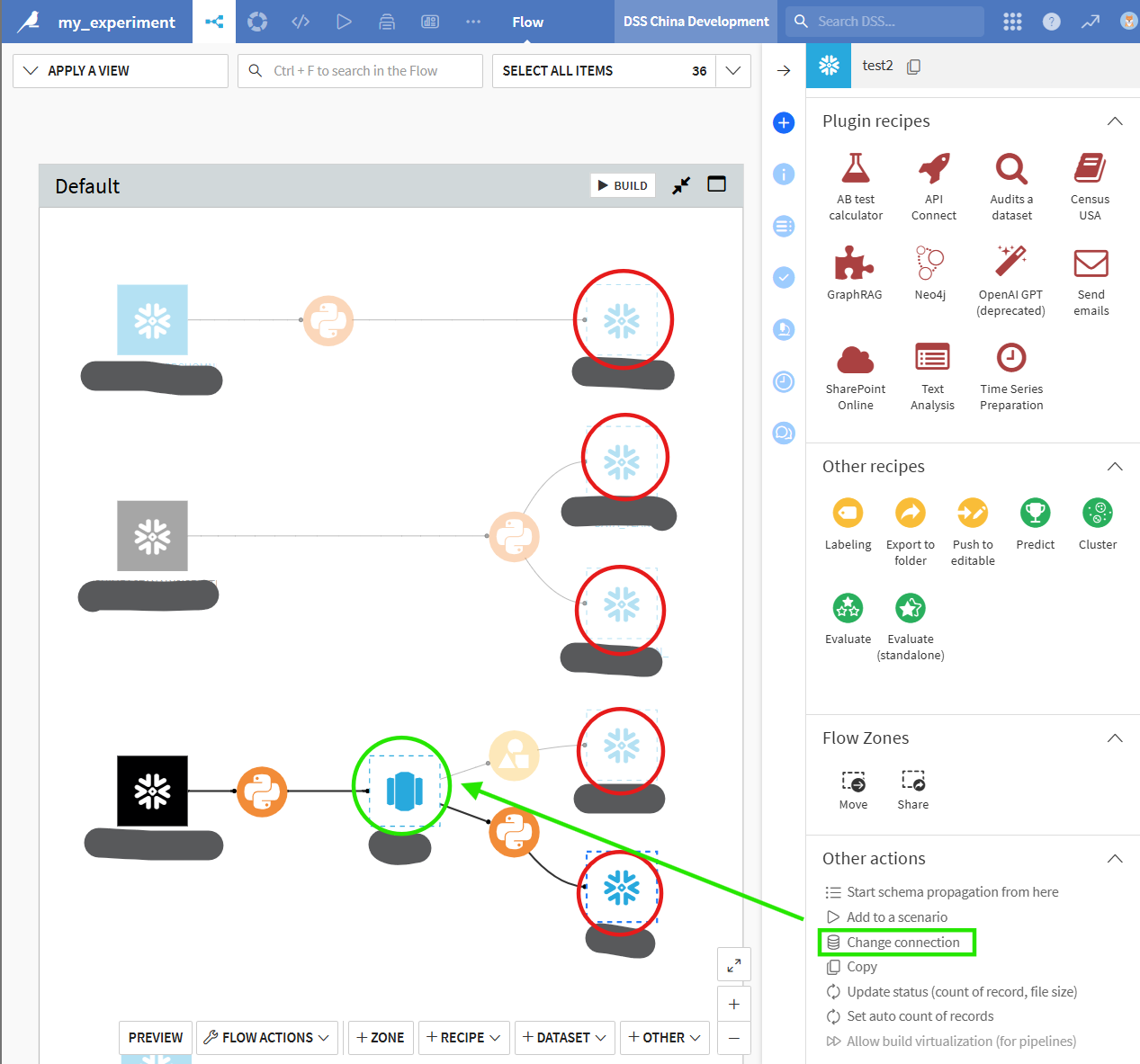Select the Text Analysis plugin recipe
The width and height of the screenshot is (1140, 1064).
[932, 377]
